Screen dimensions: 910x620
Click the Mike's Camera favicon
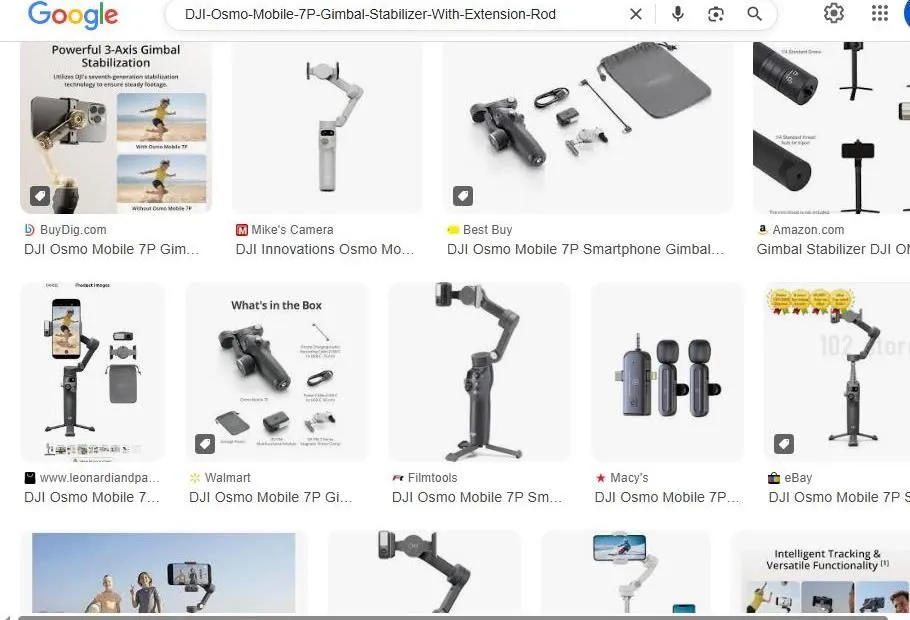click(x=240, y=229)
